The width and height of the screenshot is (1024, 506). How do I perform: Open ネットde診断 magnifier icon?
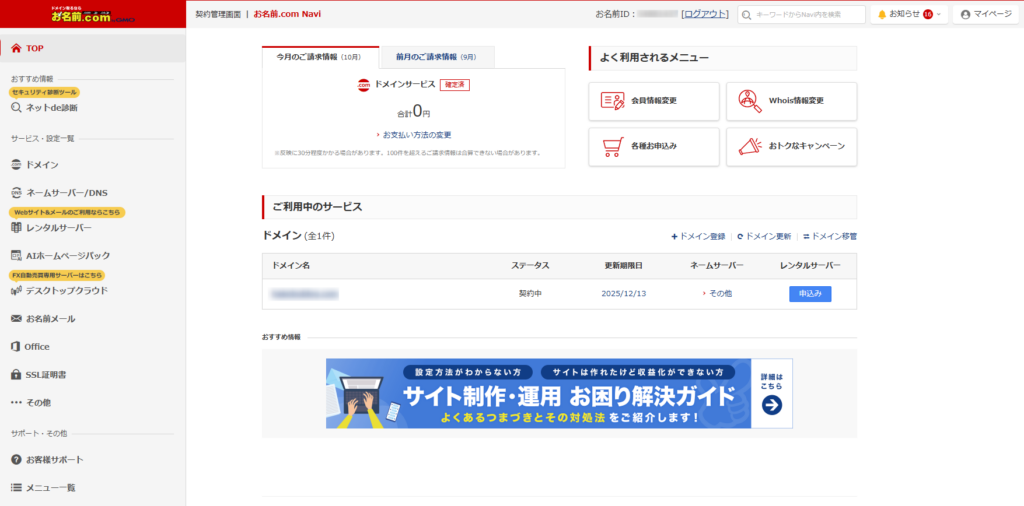pos(16,107)
